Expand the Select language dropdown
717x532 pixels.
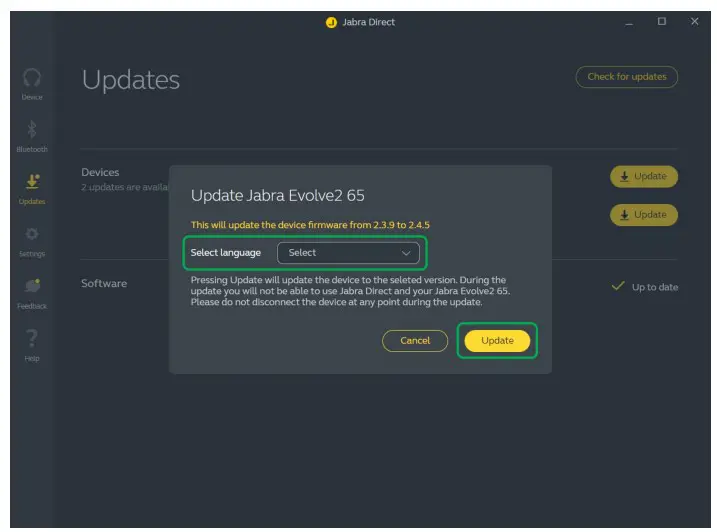(348, 253)
